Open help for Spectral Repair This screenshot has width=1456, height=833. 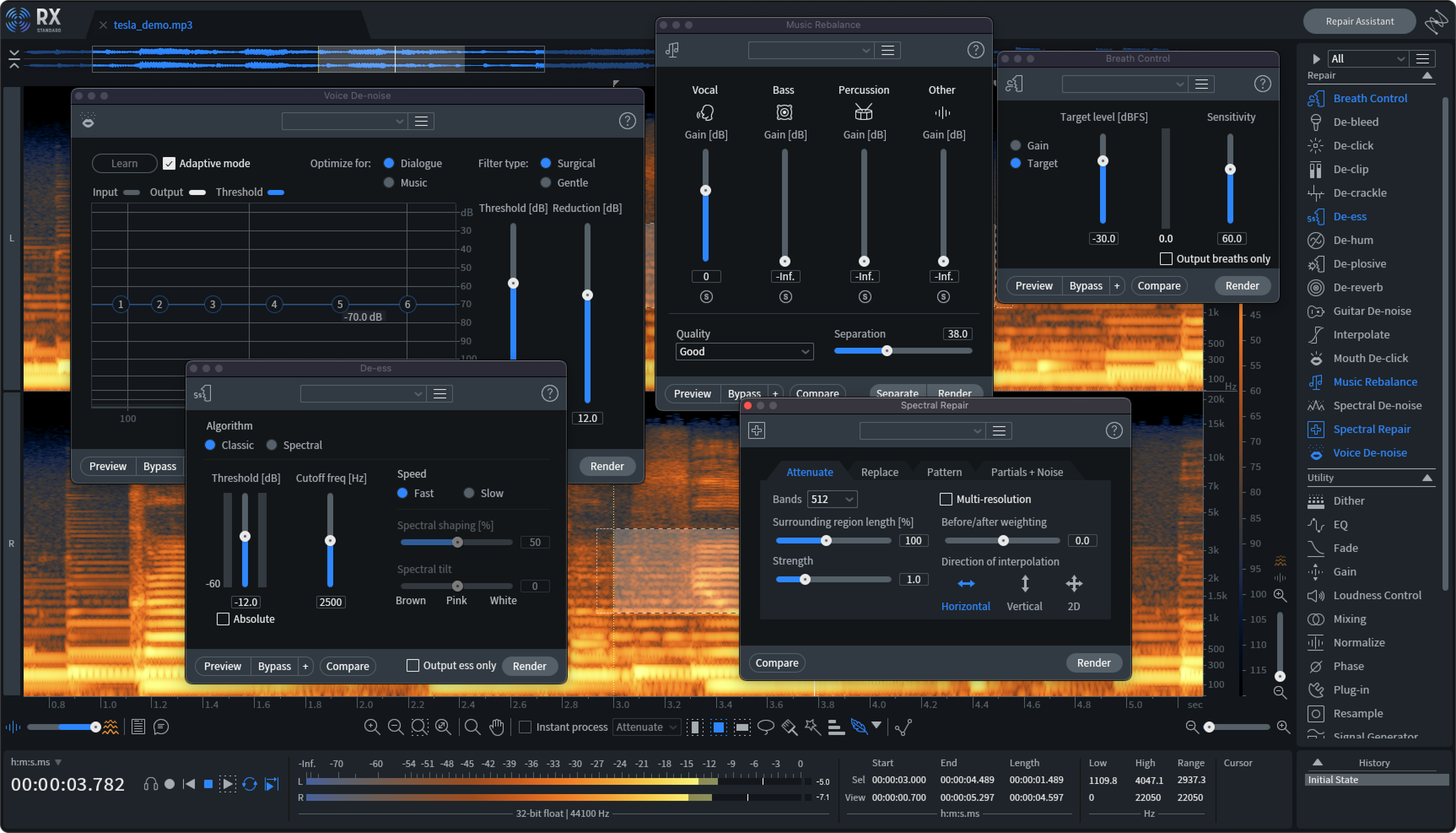1114,430
